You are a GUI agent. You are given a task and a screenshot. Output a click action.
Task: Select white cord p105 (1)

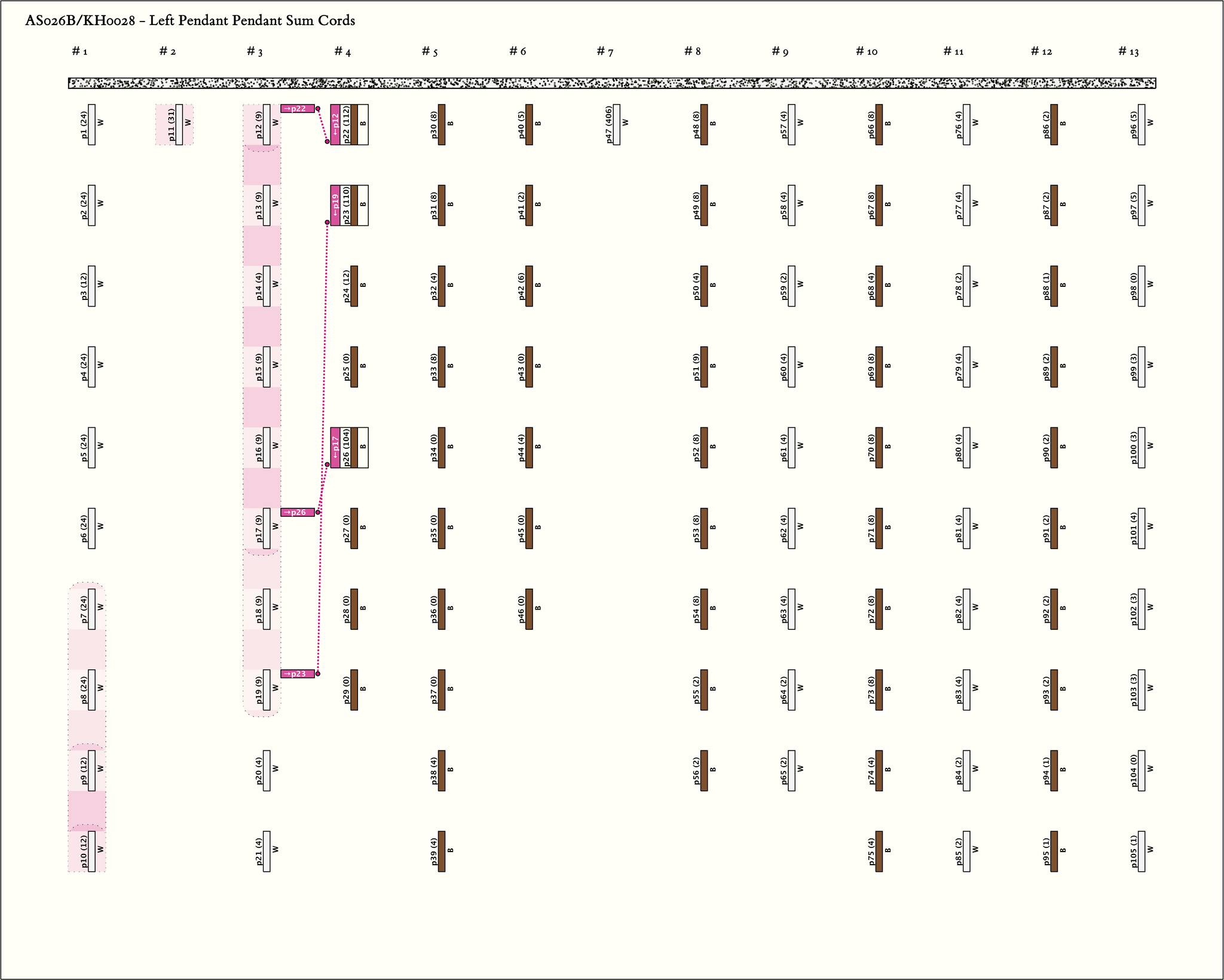click(1142, 851)
